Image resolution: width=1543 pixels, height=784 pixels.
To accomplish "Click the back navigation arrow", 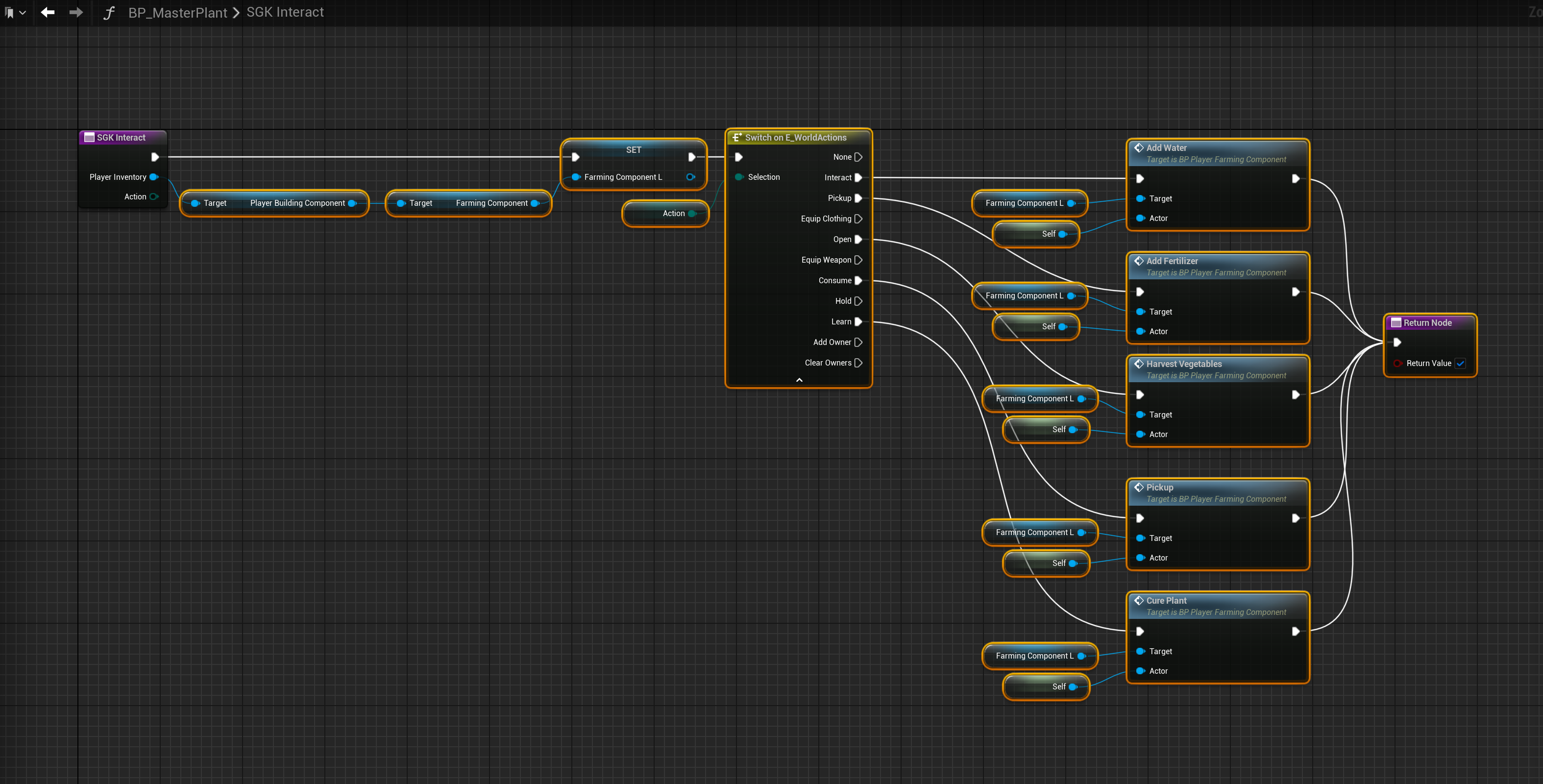I will [48, 12].
